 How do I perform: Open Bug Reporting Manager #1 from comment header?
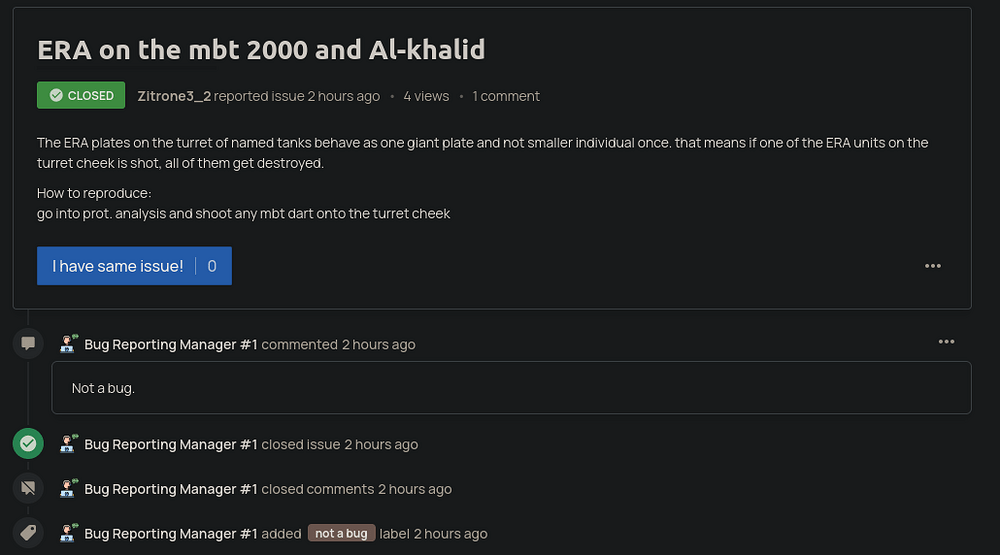coord(171,344)
